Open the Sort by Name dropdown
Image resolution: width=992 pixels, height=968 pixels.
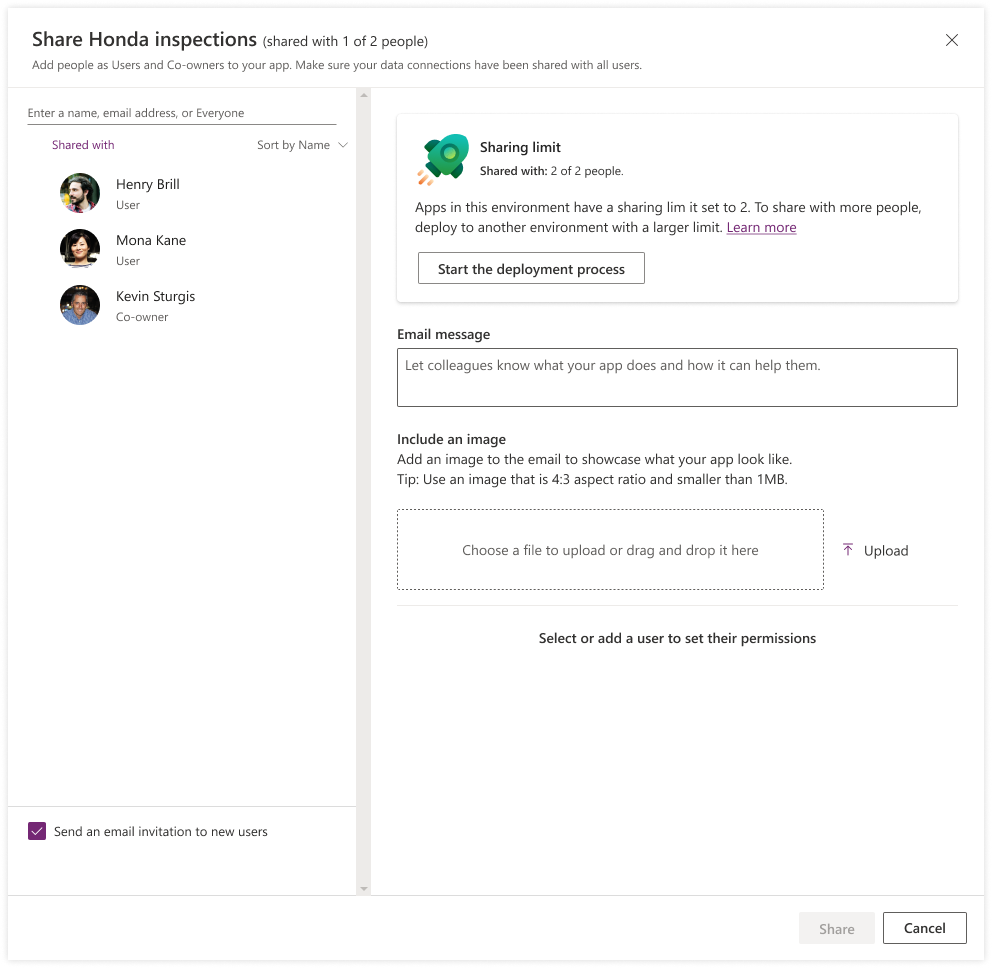point(301,145)
